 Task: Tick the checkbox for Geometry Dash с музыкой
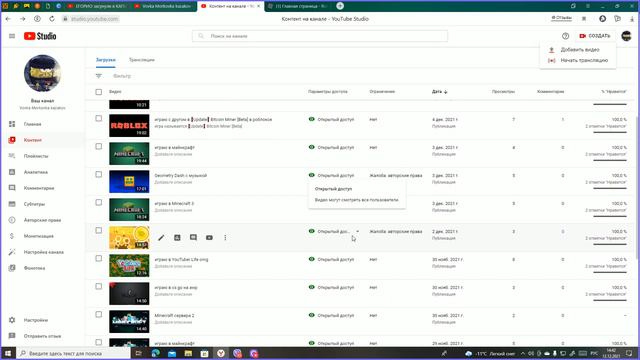point(98,174)
